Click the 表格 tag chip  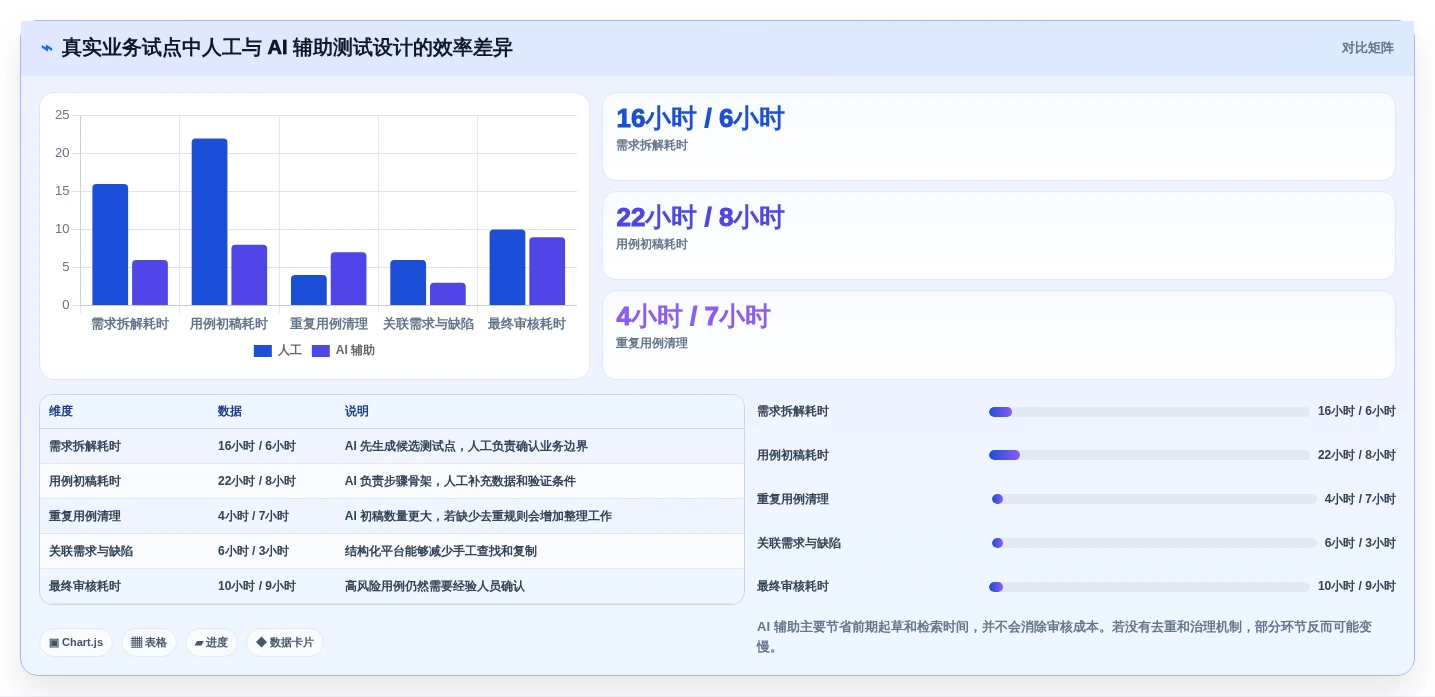click(149, 643)
